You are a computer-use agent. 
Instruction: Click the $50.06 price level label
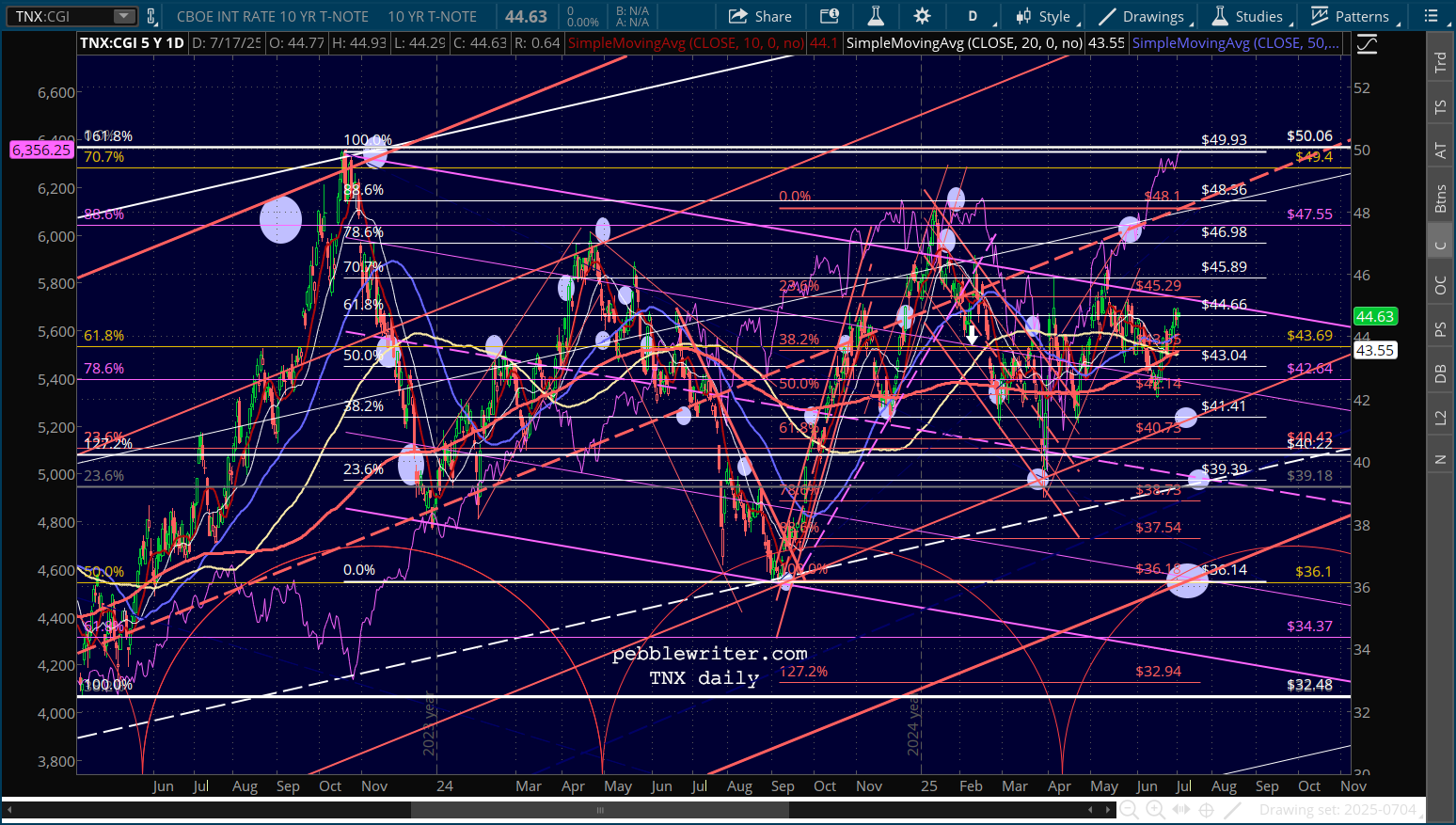1310,135
